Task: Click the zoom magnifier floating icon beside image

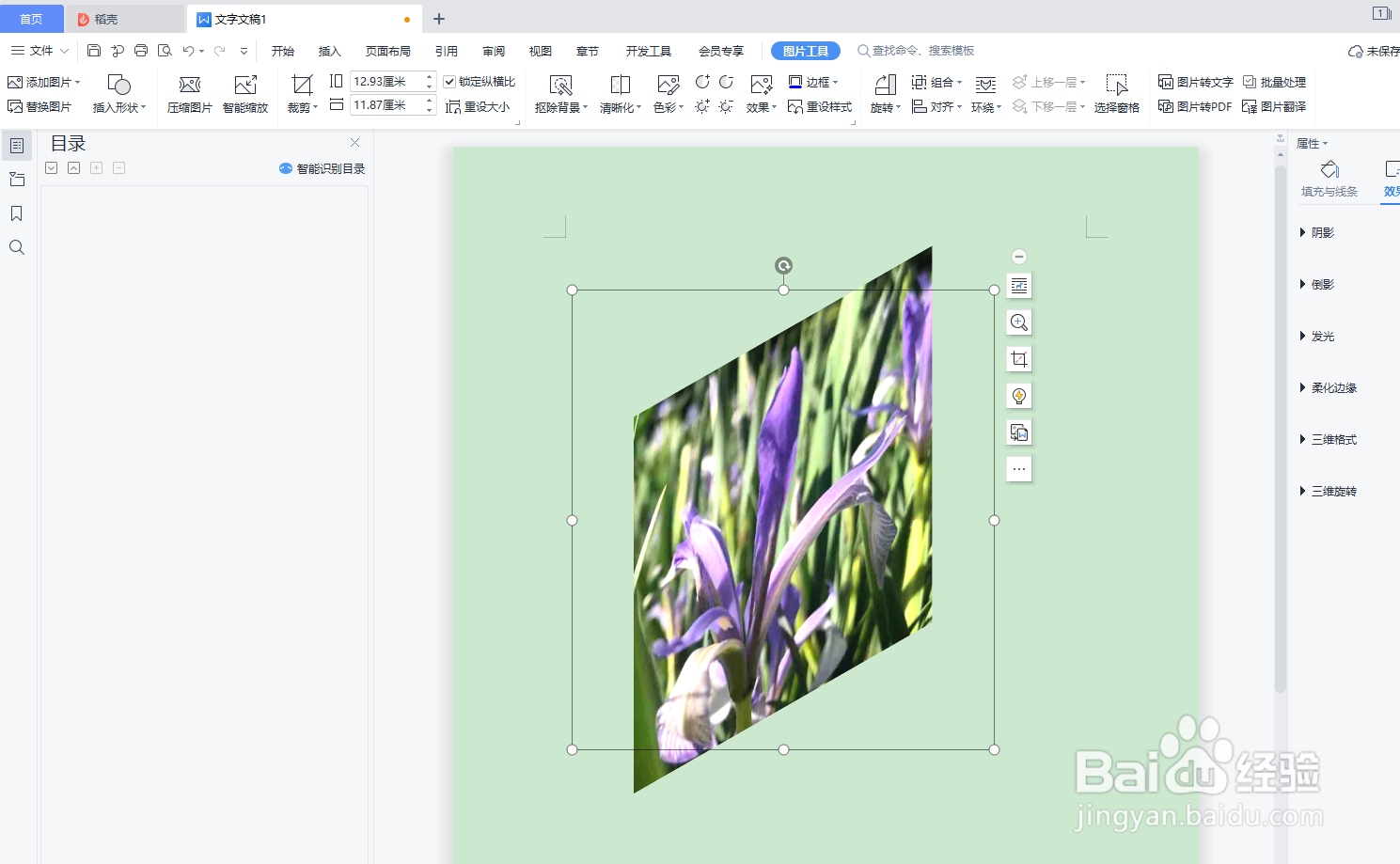Action: [1018, 322]
